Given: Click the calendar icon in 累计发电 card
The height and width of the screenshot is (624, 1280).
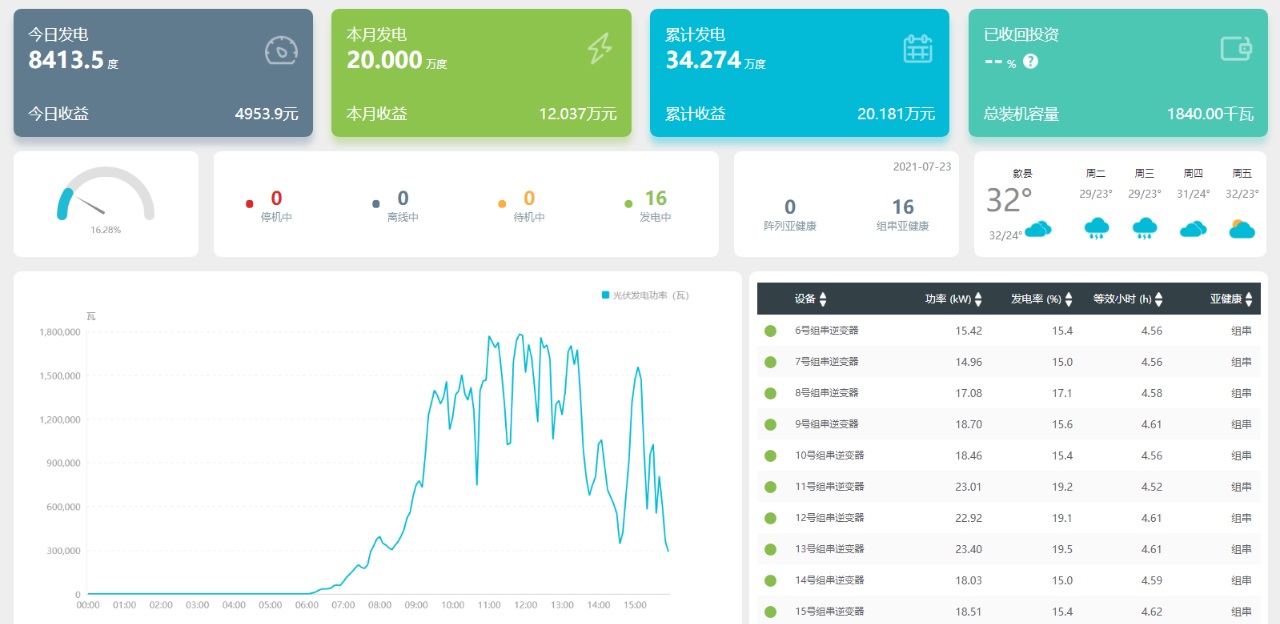Looking at the screenshot, I should pyautogui.click(x=917, y=48).
